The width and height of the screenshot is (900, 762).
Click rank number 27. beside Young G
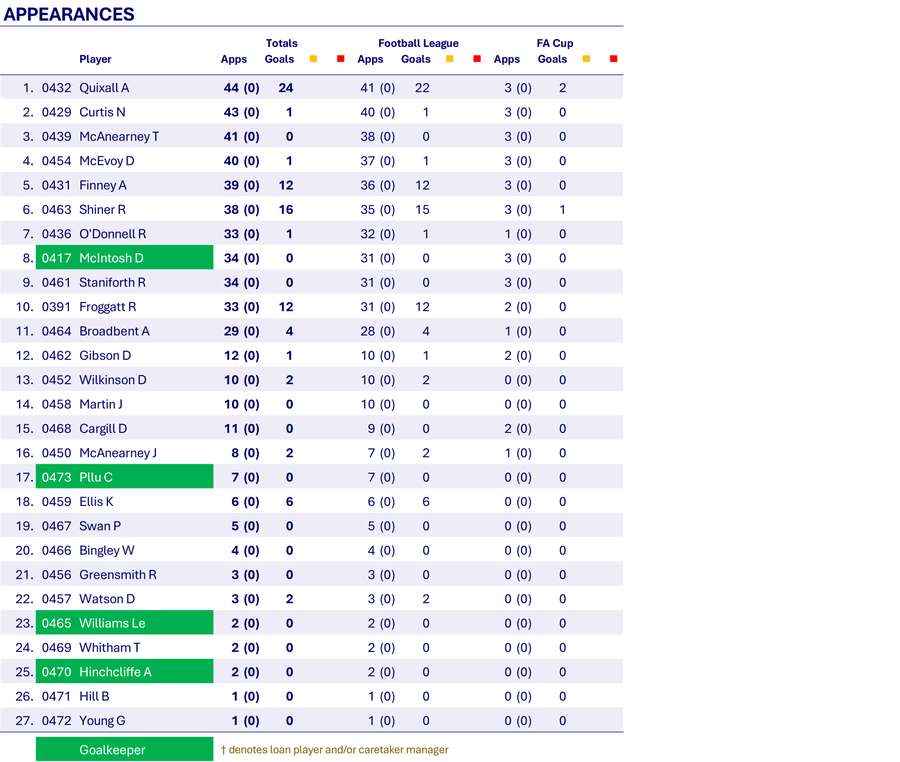pyautogui.click(x=24, y=721)
